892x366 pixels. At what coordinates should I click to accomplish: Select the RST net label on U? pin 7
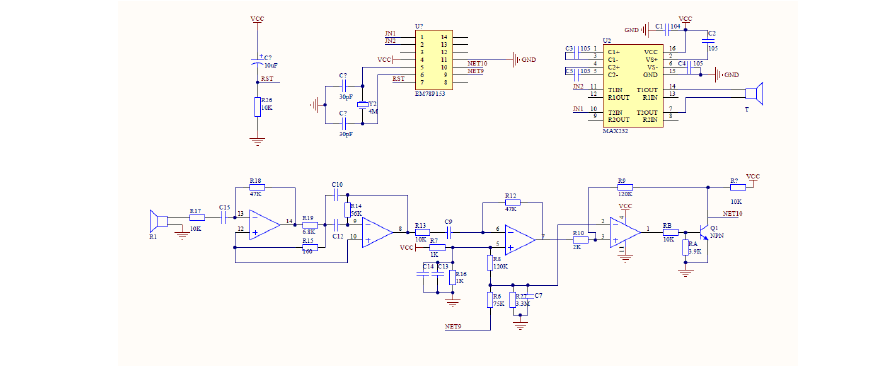[x=399, y=79]
